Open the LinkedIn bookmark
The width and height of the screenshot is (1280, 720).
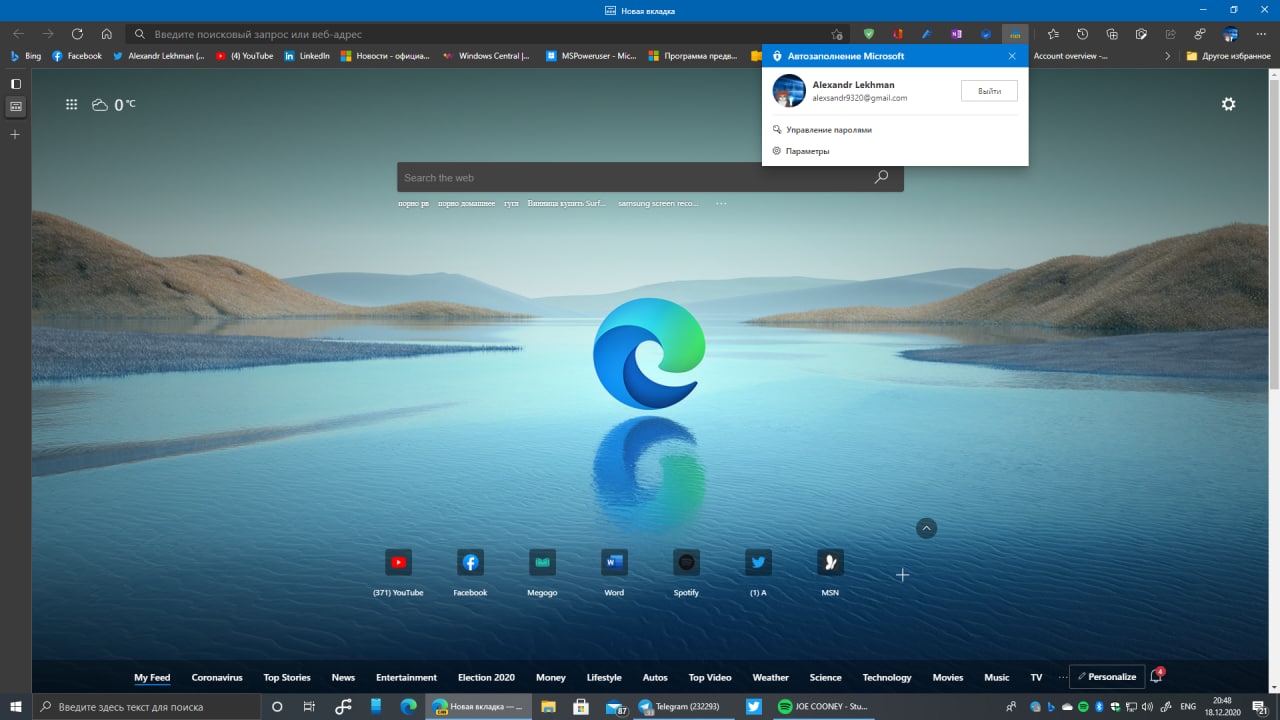pyautogui.click(x=307, y=56)
